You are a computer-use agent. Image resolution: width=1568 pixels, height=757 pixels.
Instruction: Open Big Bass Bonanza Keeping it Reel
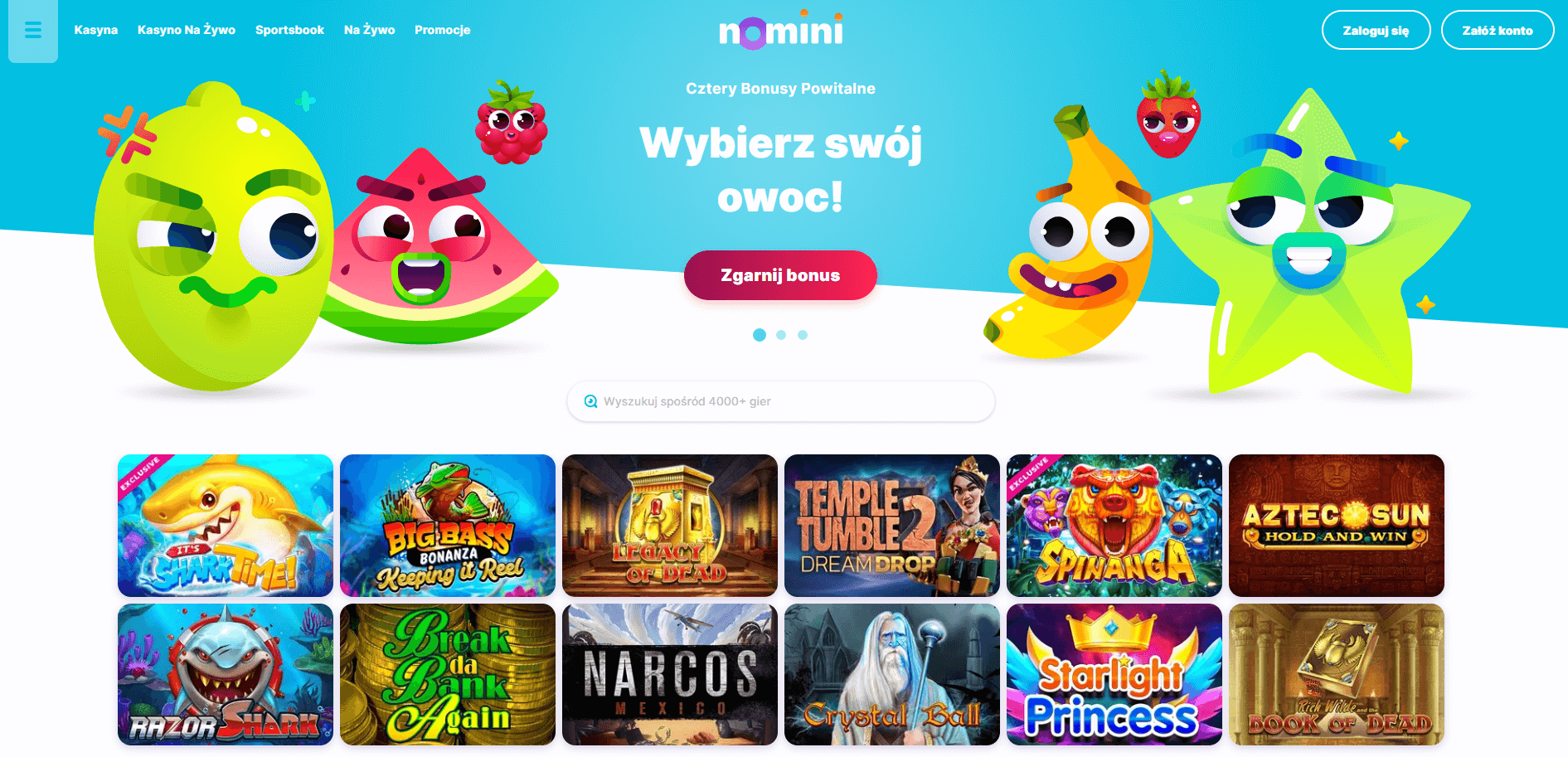(448, 526)
